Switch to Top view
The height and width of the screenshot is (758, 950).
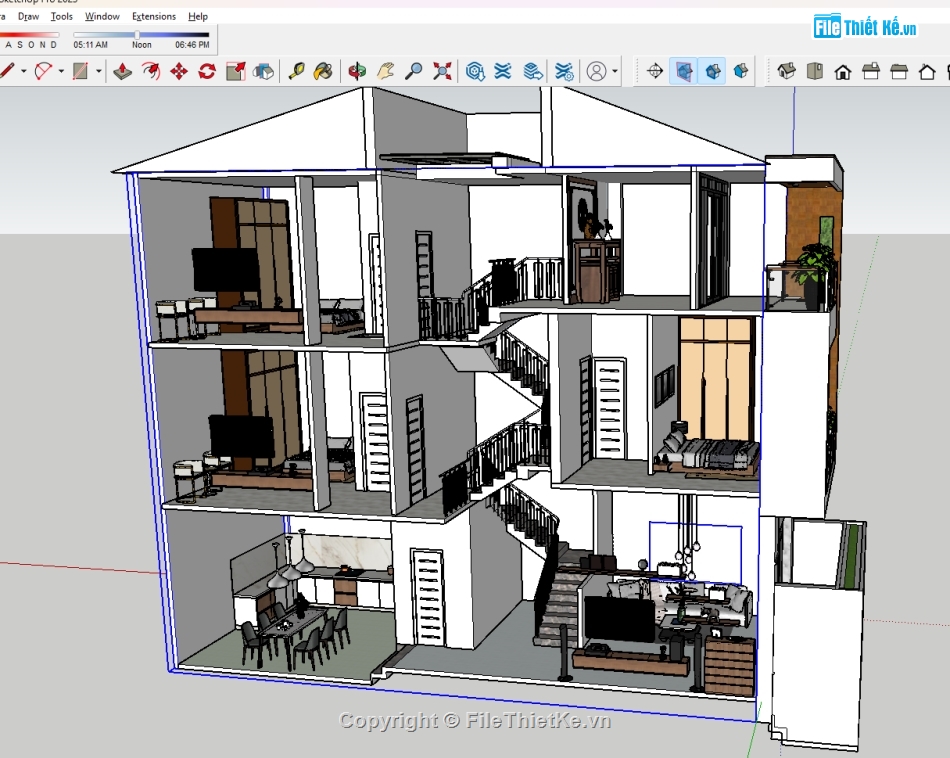815,71
